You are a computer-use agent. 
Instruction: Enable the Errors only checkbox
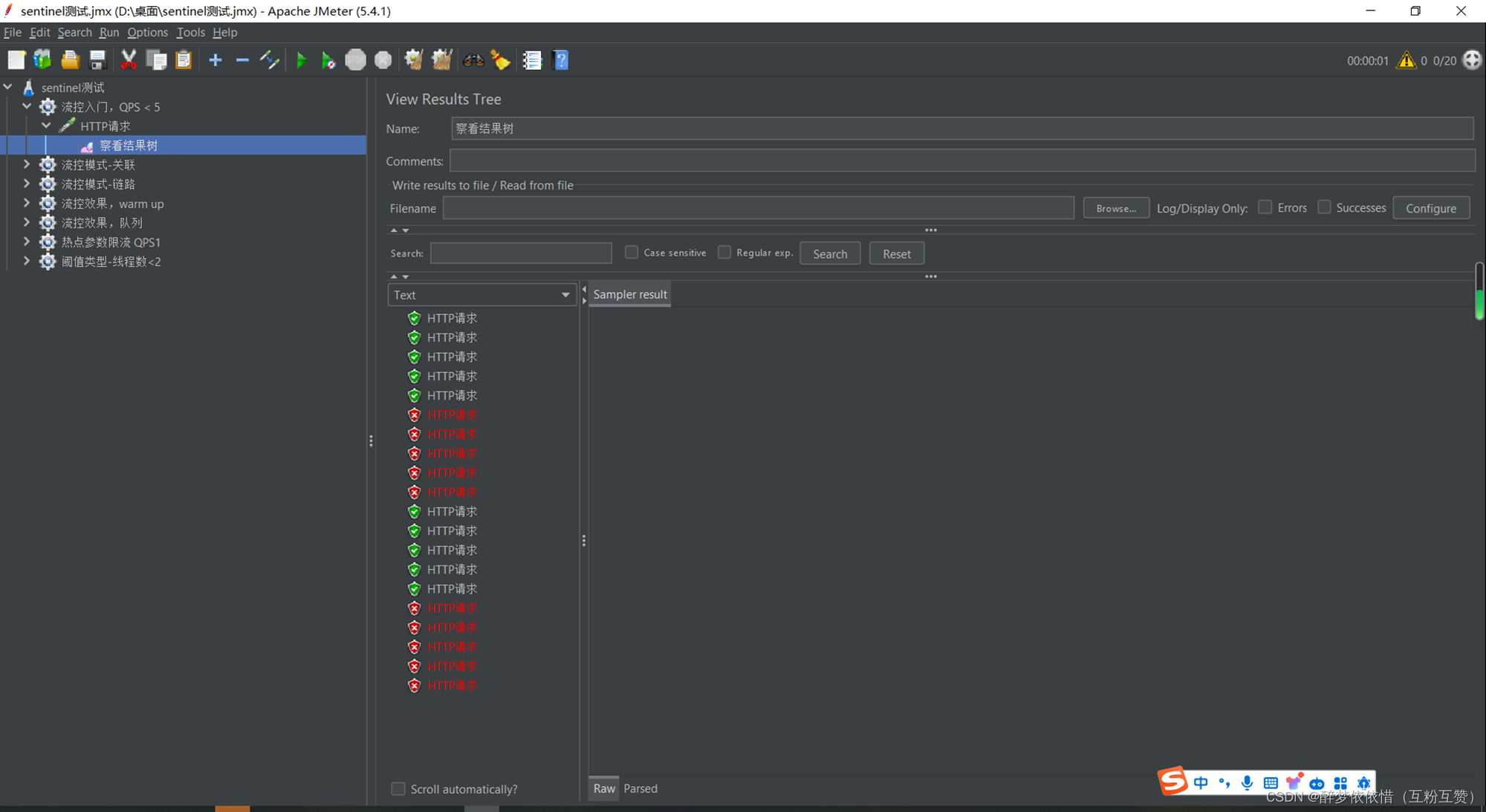pyautogui.click(x=1265, y=207)
